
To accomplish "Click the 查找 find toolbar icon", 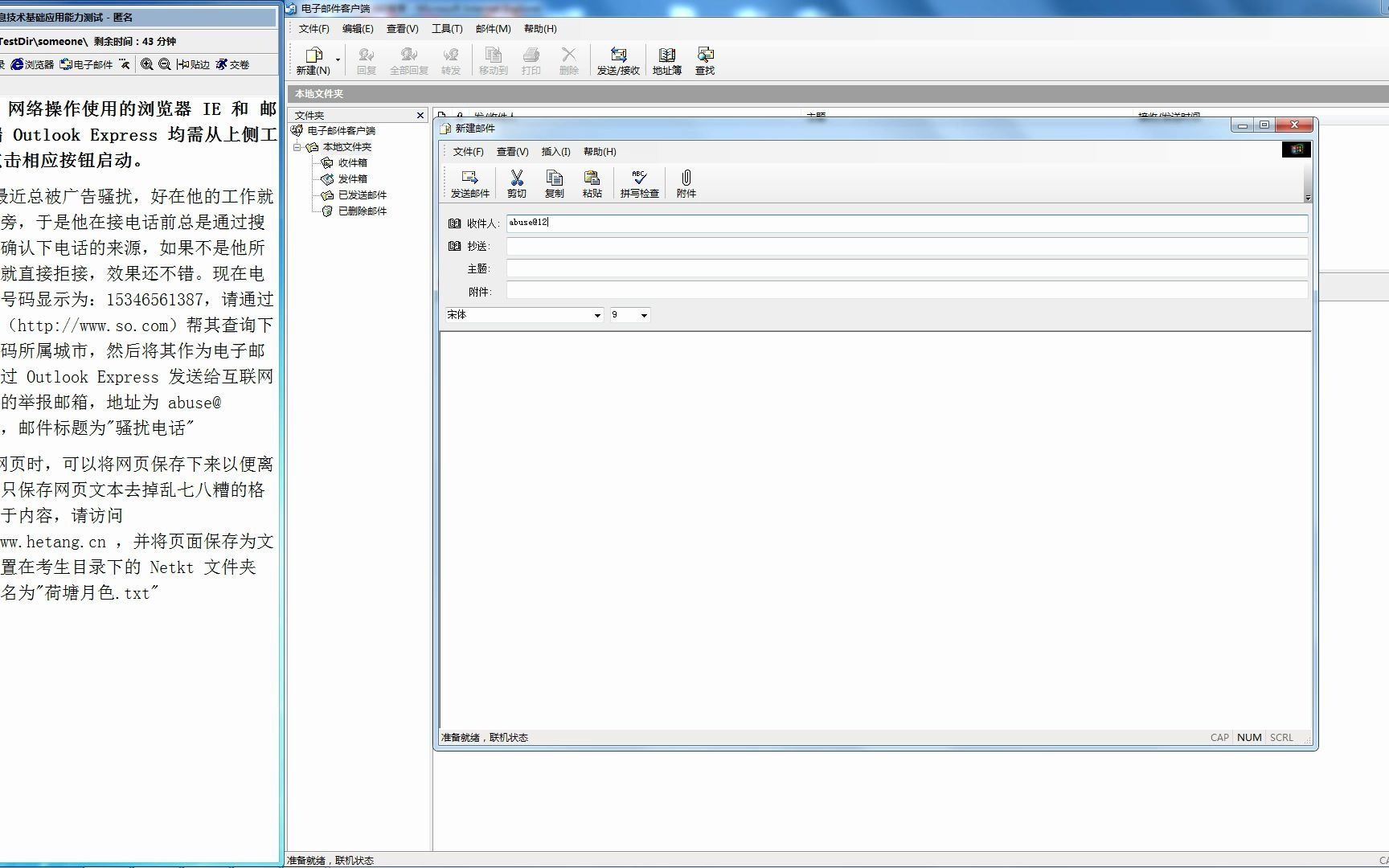I will click(x=705, y=60).
